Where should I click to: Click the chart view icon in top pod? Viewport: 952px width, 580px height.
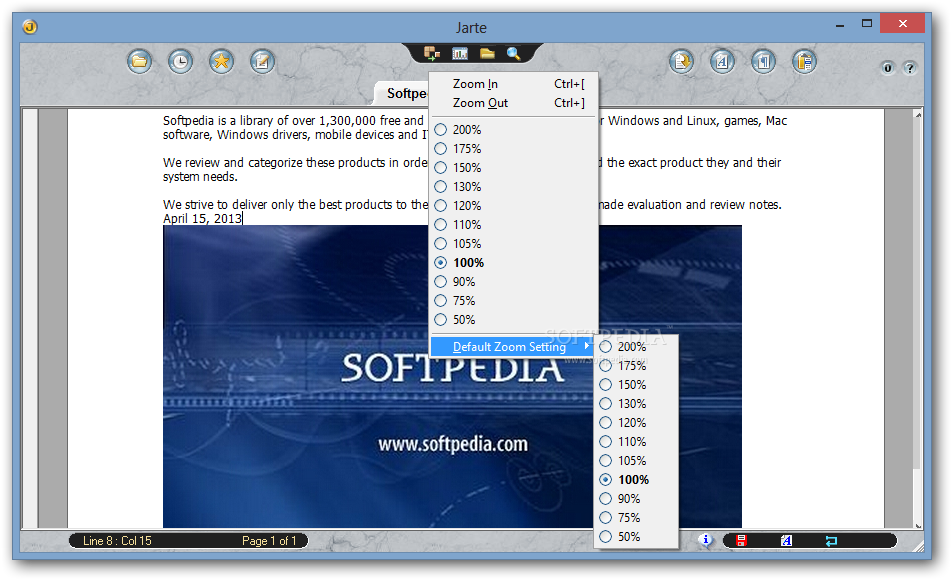point(460,53)
